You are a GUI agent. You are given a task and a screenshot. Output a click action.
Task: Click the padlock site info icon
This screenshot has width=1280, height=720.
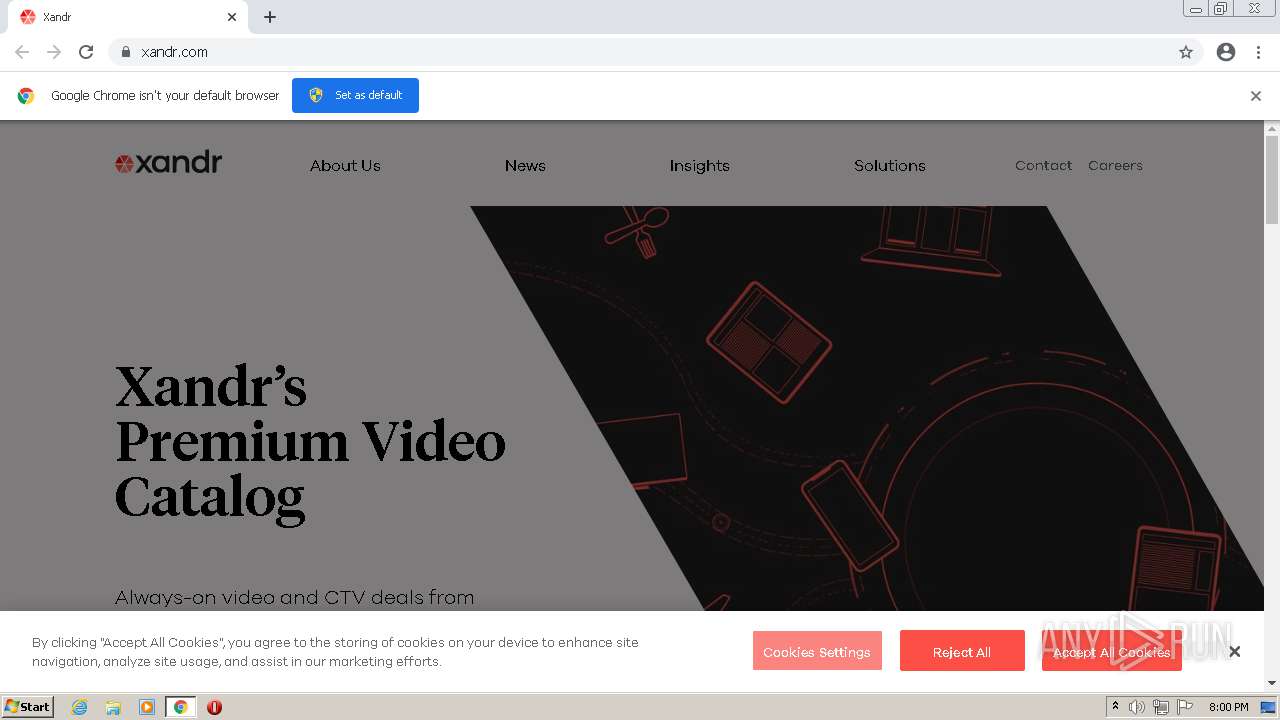125,52
